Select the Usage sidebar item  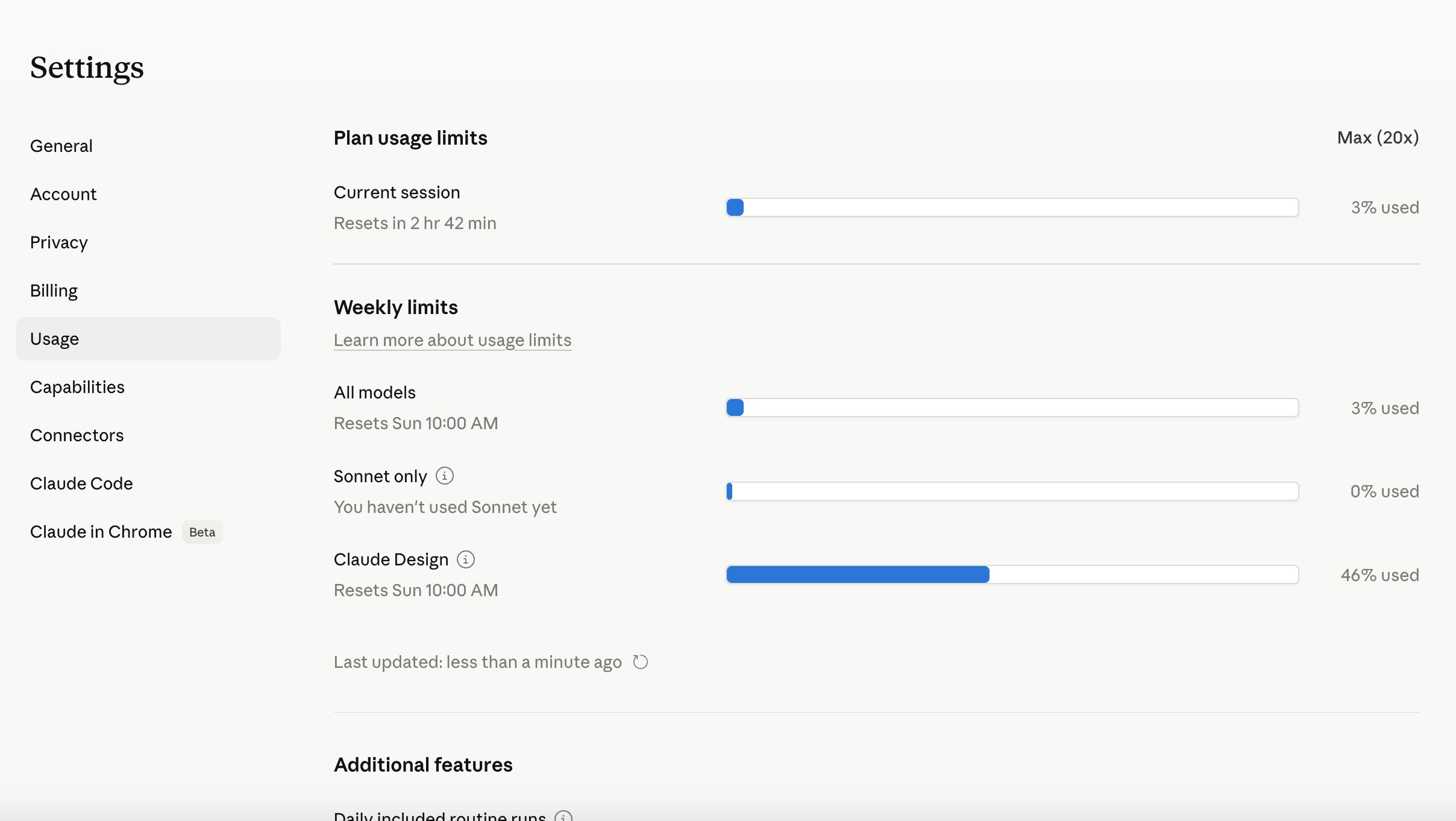pyautogui.click(x=148, y=339)
